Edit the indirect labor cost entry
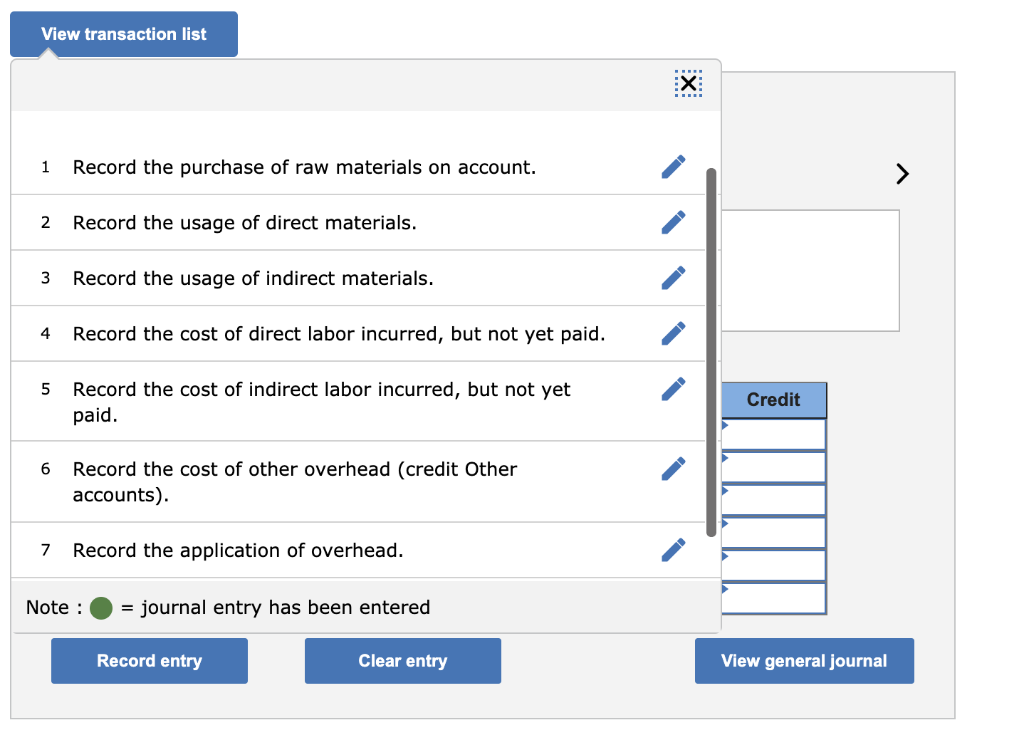 coord(673,388)
